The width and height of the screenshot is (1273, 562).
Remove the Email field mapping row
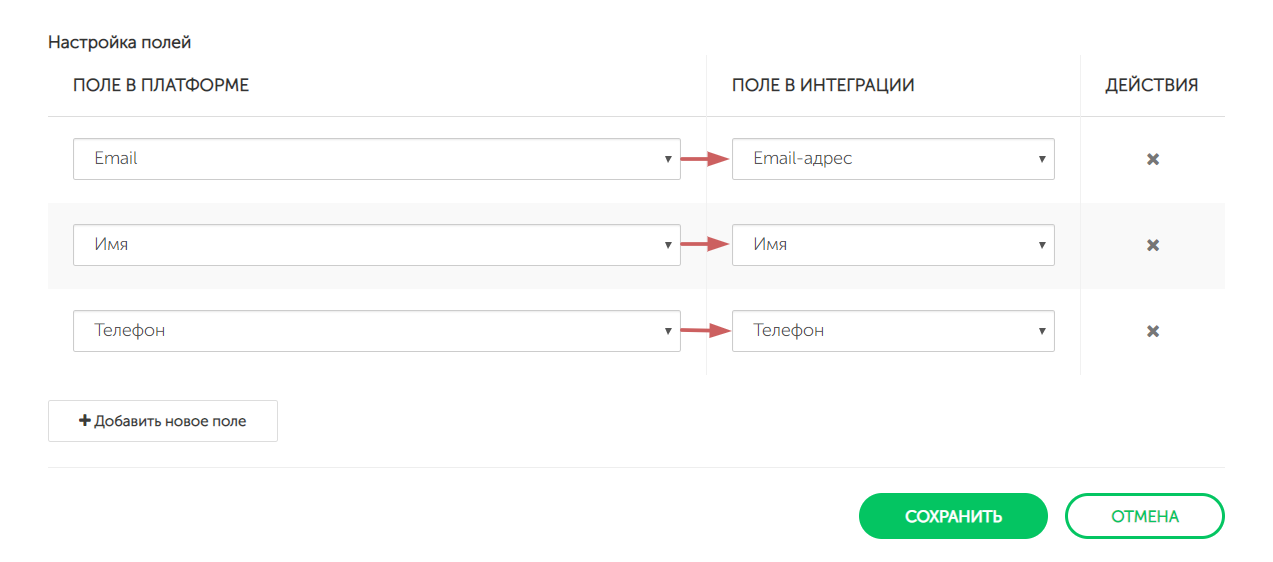click(x=1152, y=159)
